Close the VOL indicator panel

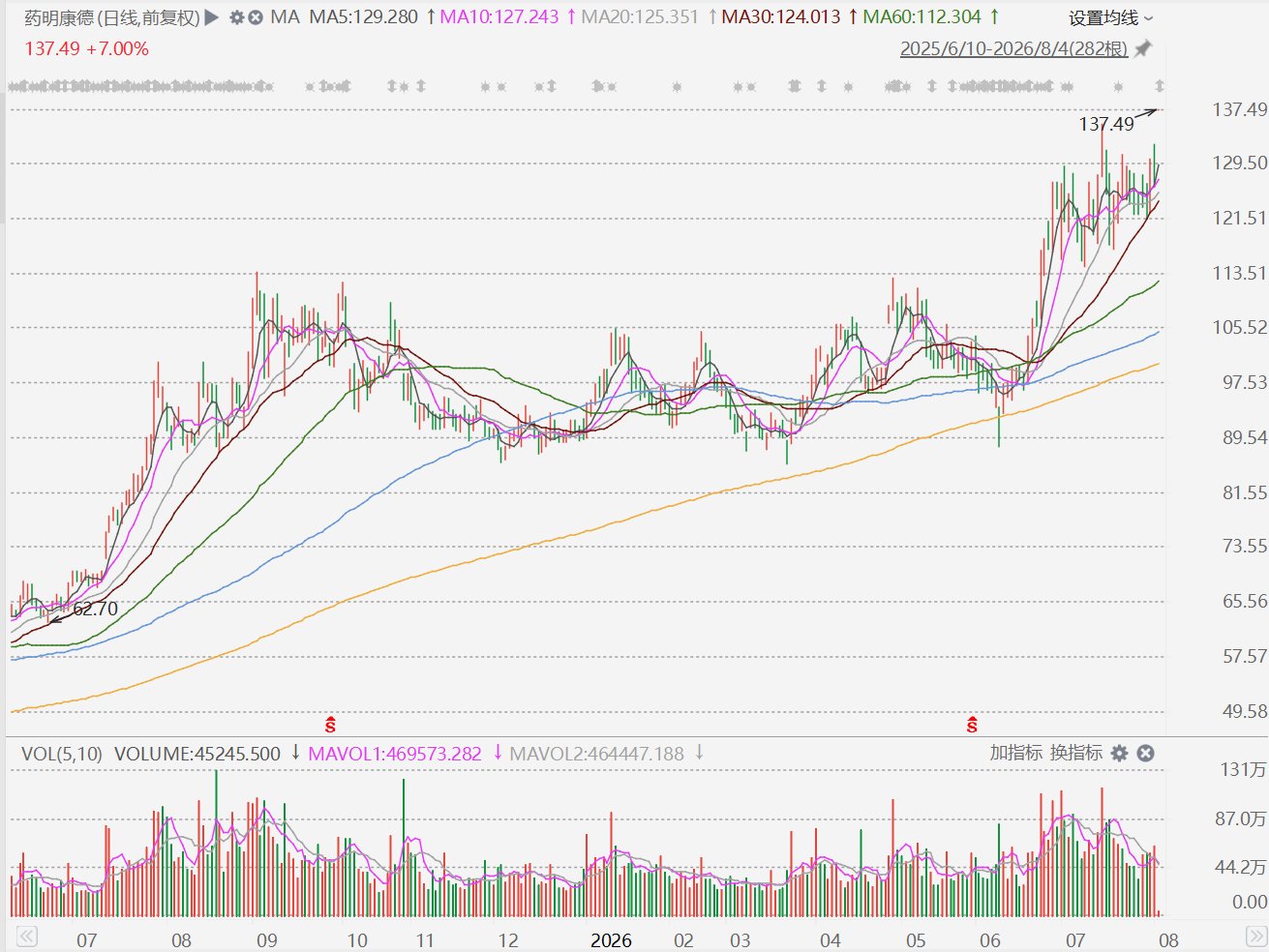point(1145,754)
